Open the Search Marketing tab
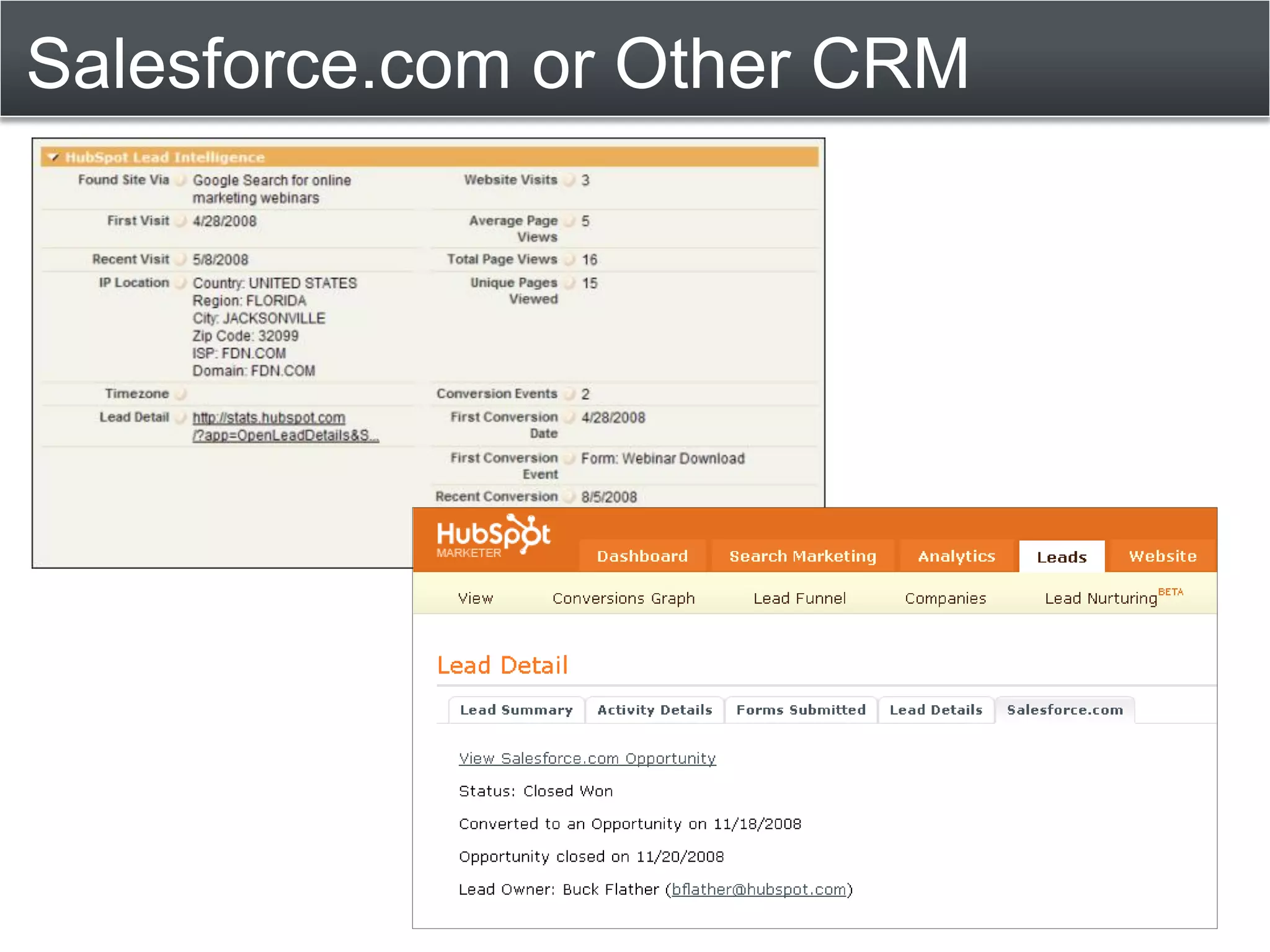This screenshot has width=1270, height=952. (x=802, y=556)
